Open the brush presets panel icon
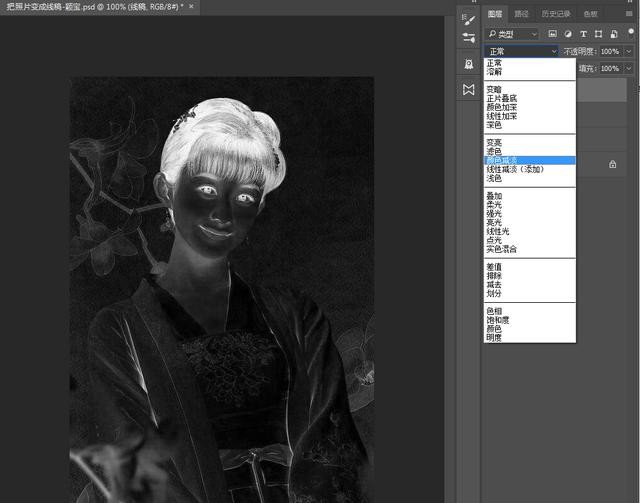 coord(469,38)
